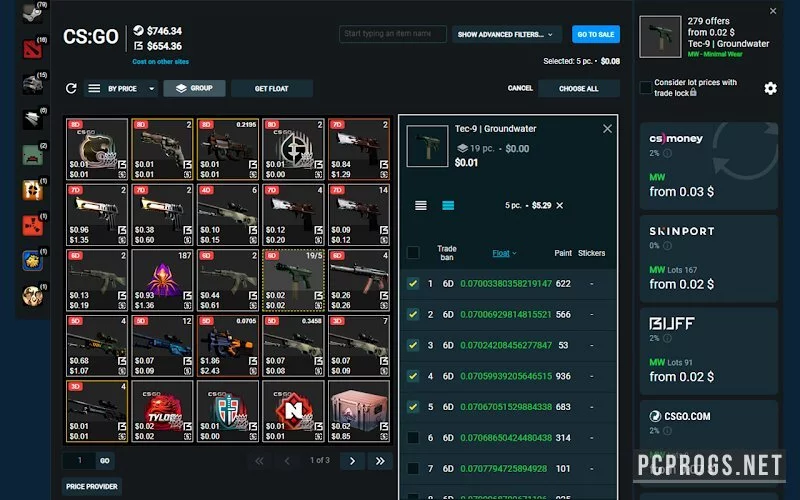Image resolution: width=800 pixels, height=500 pixels.
Task: Open the cs.money marketplace card
Action: click(709, 166)
